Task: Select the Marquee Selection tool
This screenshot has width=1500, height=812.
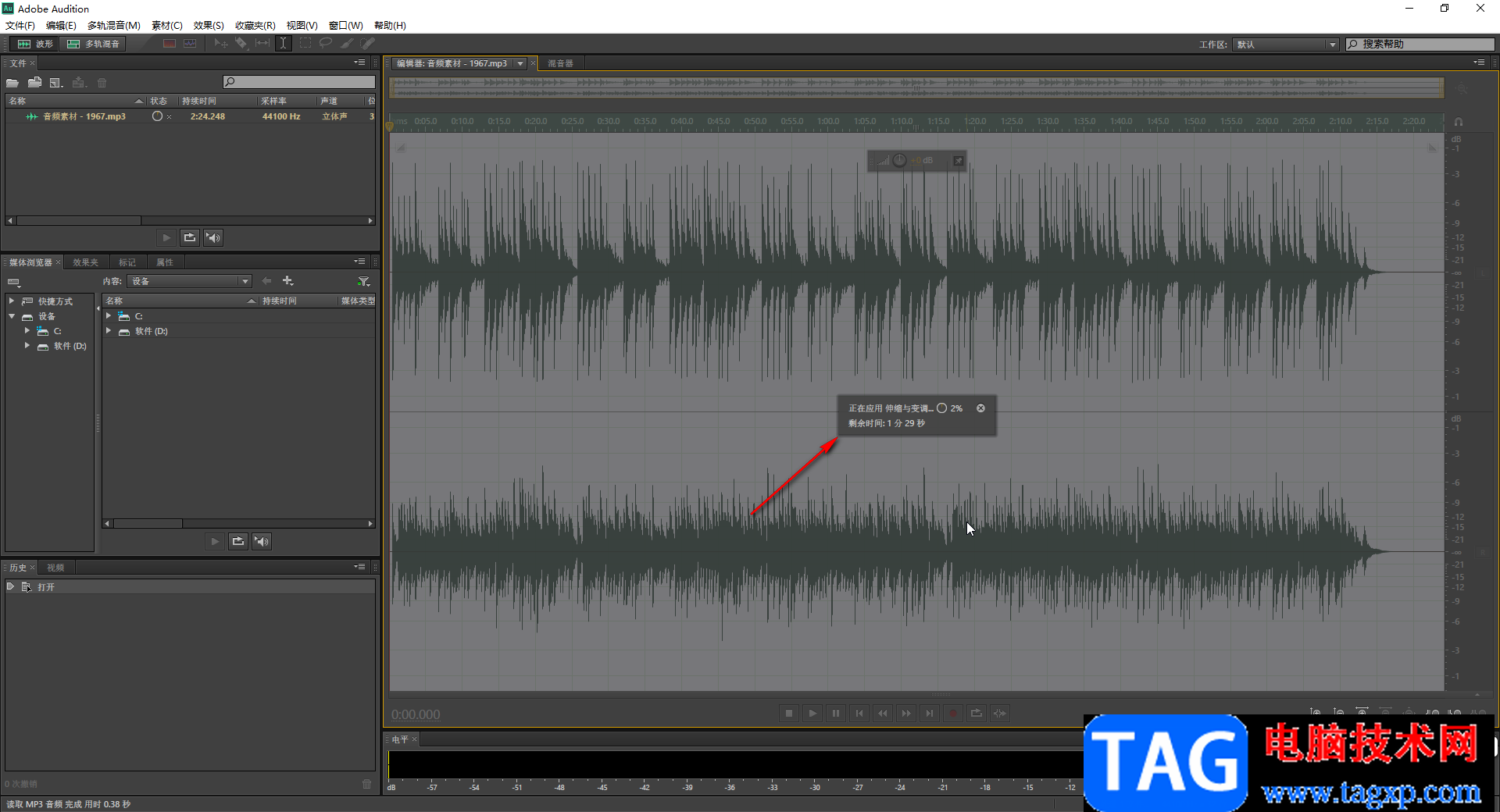Action: [305, 44]
